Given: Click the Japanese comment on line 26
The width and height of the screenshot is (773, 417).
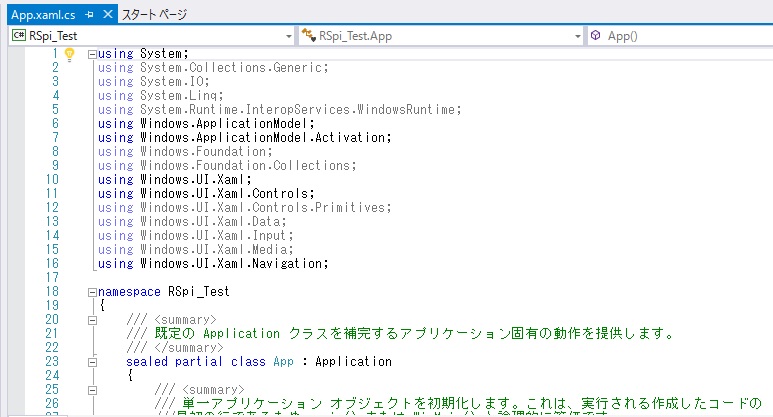Looking at the screenshot, I should point(458,404).
